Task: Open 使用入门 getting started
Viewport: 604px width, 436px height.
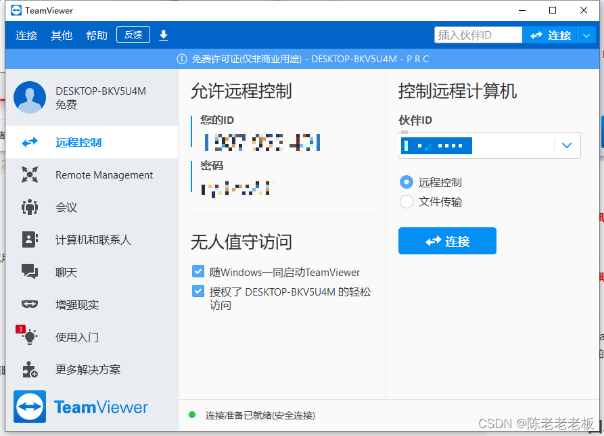Action: pos(92,337)
